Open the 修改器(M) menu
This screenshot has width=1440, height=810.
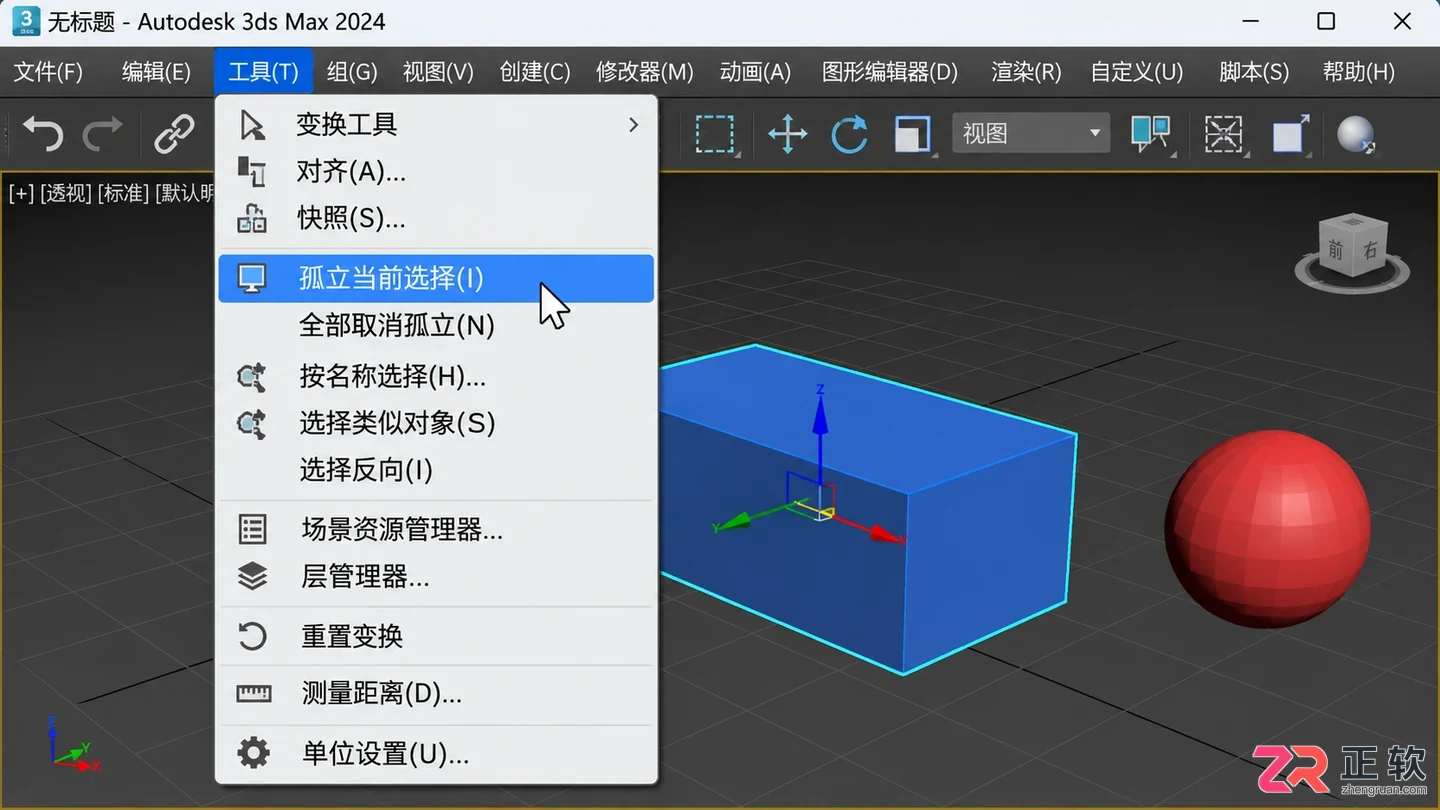645,72
